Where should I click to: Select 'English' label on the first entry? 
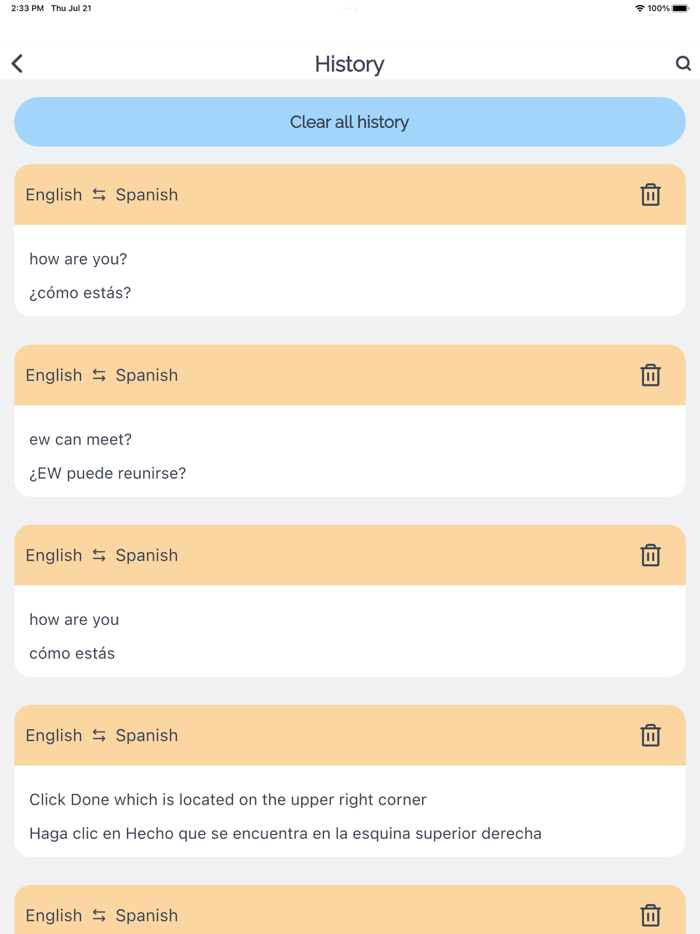tap(54, 195)
